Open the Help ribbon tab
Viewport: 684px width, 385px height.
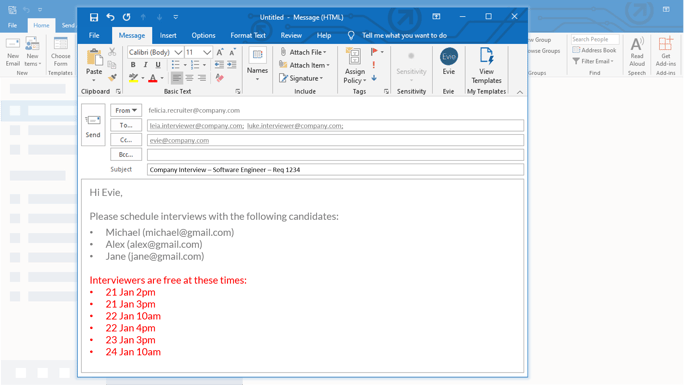(x=324, y=35)
